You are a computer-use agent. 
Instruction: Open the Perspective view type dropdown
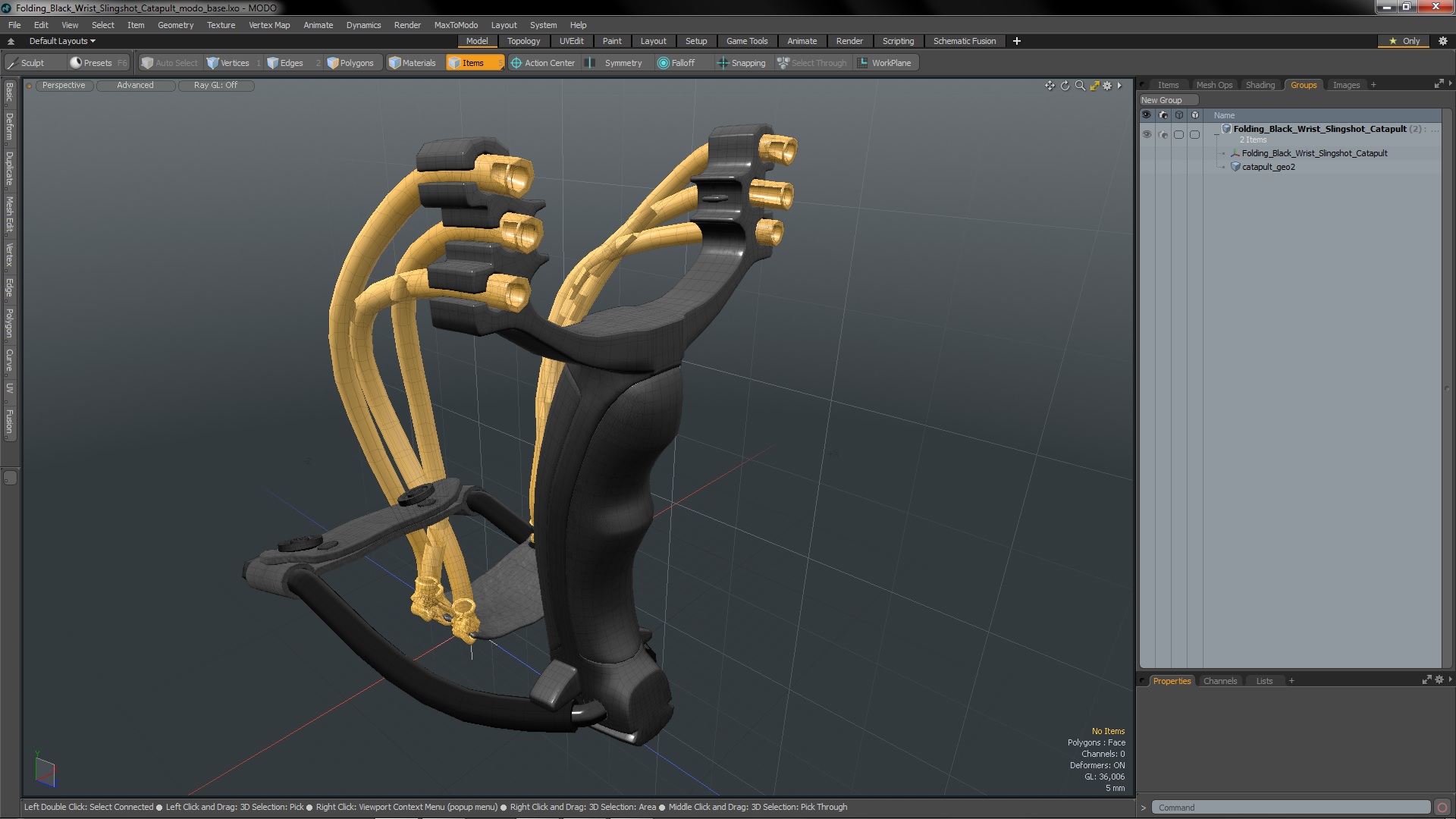[x=64, y=85]
